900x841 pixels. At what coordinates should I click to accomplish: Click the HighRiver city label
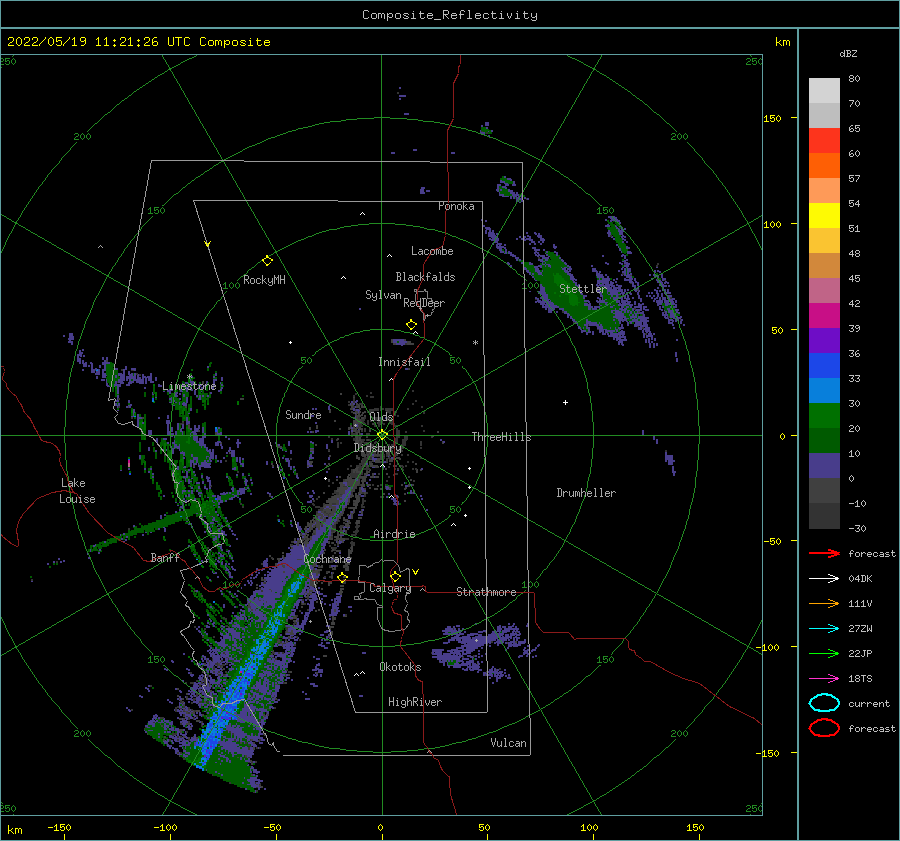point(415,702)
